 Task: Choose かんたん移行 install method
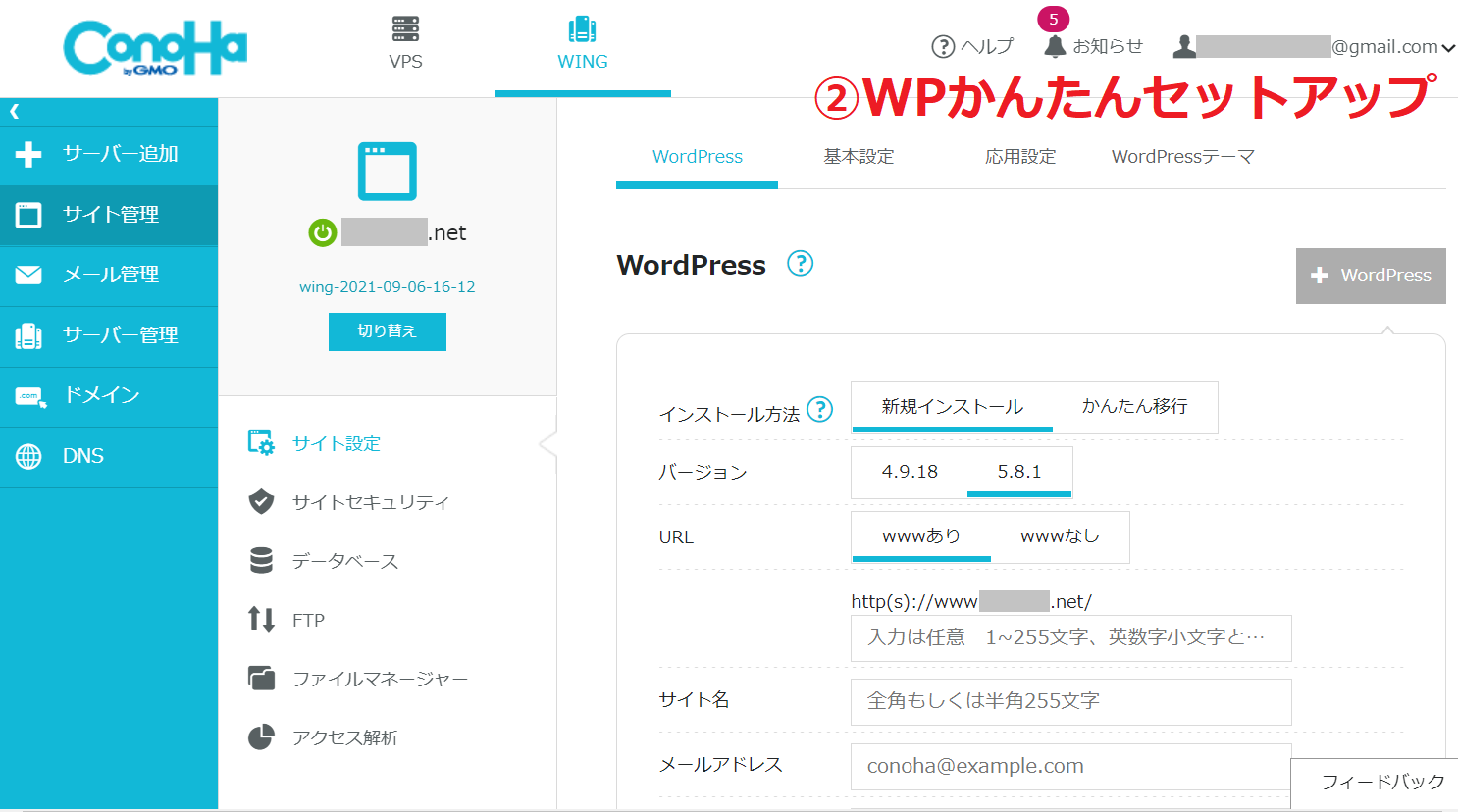coord(1134,407)
